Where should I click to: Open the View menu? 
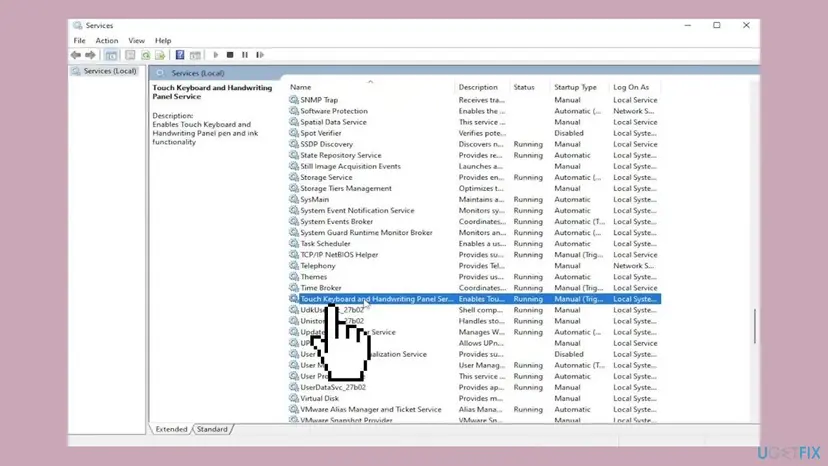[x=136, y=41]
